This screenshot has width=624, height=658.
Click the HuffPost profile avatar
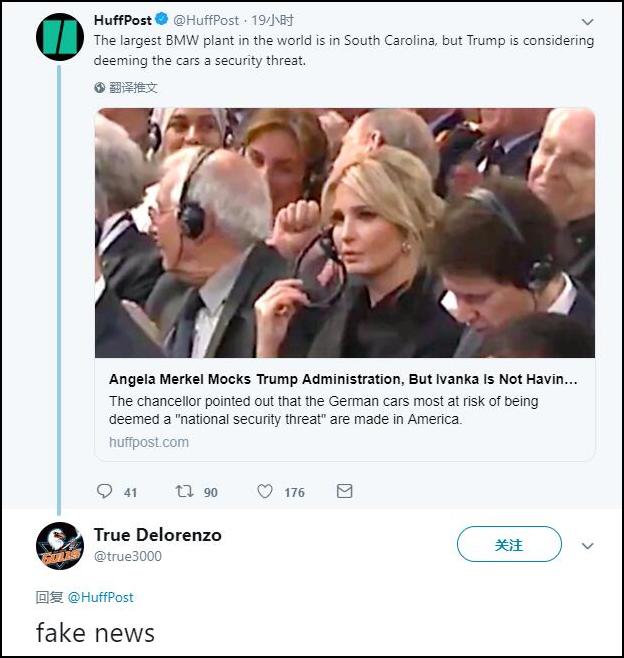pyautogui.click(x=59, y=37)
